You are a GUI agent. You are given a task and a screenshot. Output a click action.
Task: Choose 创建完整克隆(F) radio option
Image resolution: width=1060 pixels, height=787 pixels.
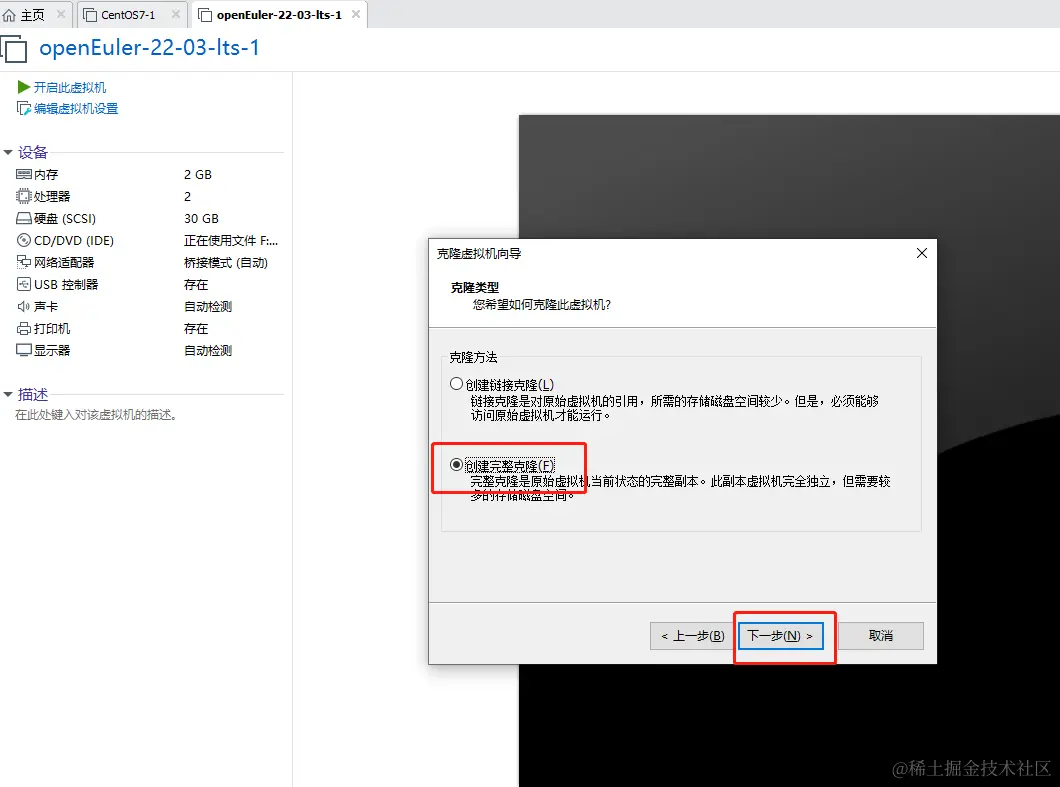(x=456, y=464)
